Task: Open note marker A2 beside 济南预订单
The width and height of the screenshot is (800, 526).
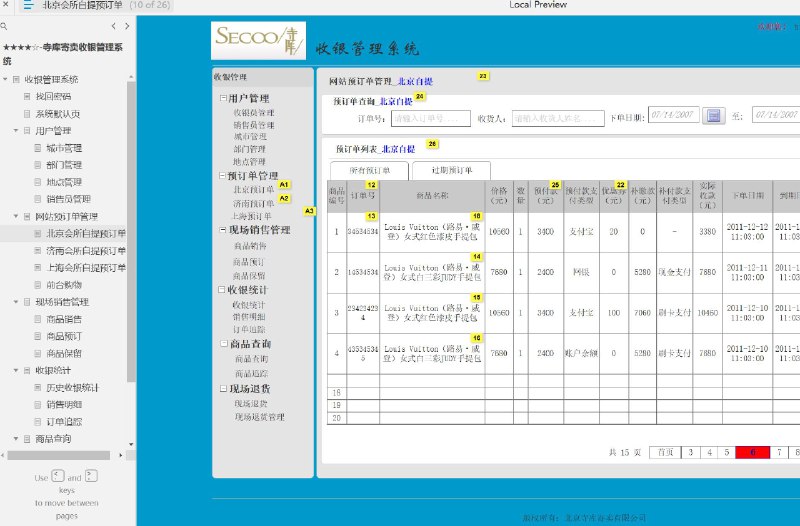Action: tap(284, 198)
